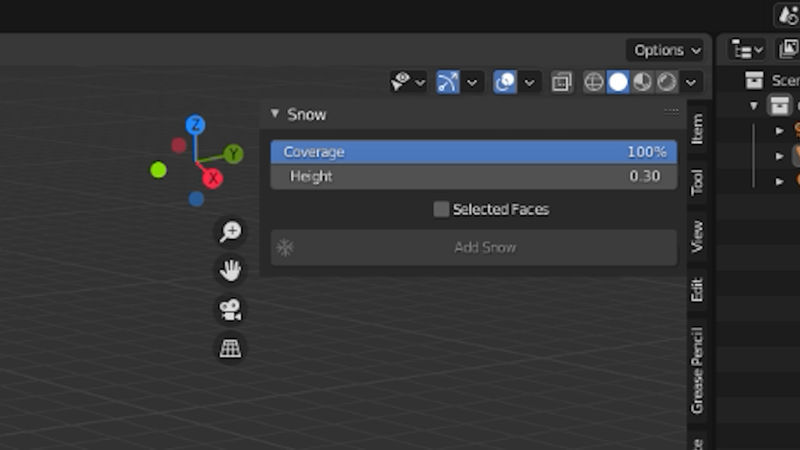Open the object visibility dropdown arrow
The image size is (800, 450).
point(420,82)
